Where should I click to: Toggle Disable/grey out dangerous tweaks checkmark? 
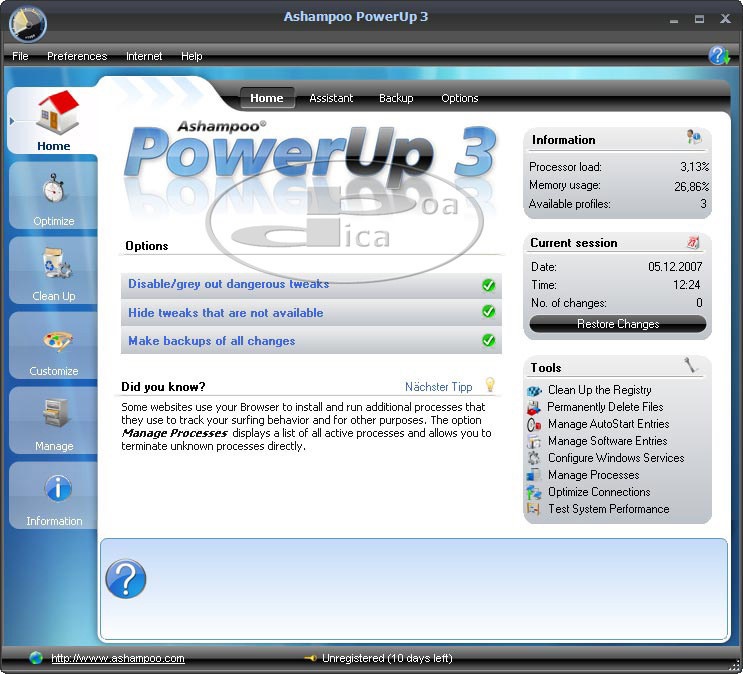(488, 285)
